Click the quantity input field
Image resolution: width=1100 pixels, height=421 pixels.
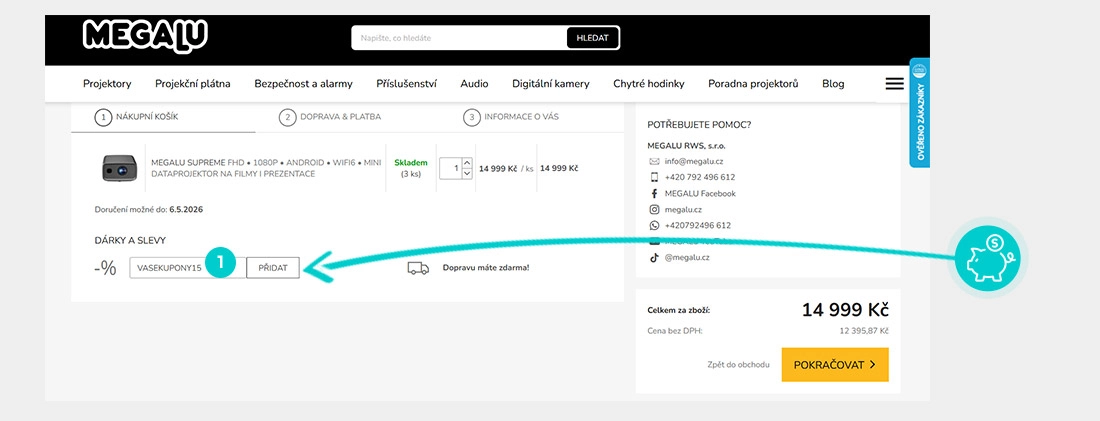(x=451, y=168)
